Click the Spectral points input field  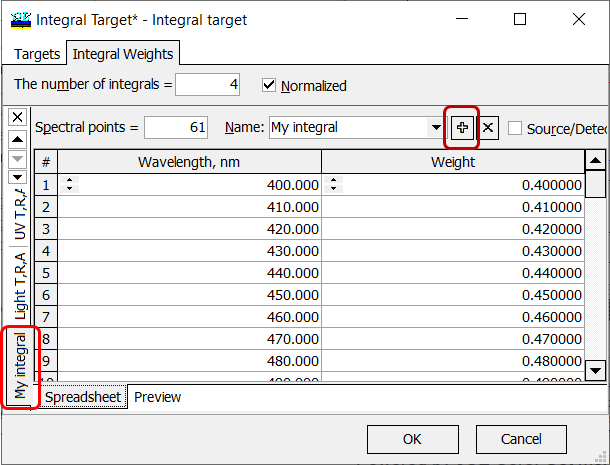click(176, 128)
